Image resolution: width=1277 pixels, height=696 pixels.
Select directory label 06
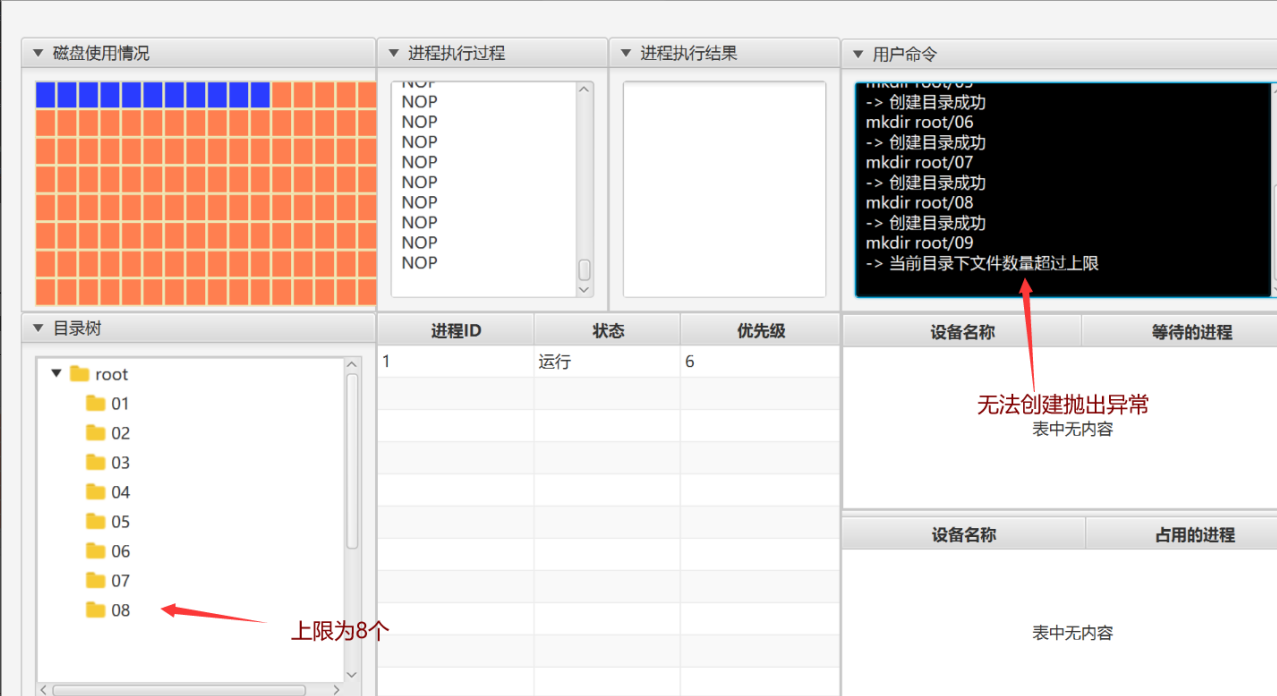(x=121, y=551)
